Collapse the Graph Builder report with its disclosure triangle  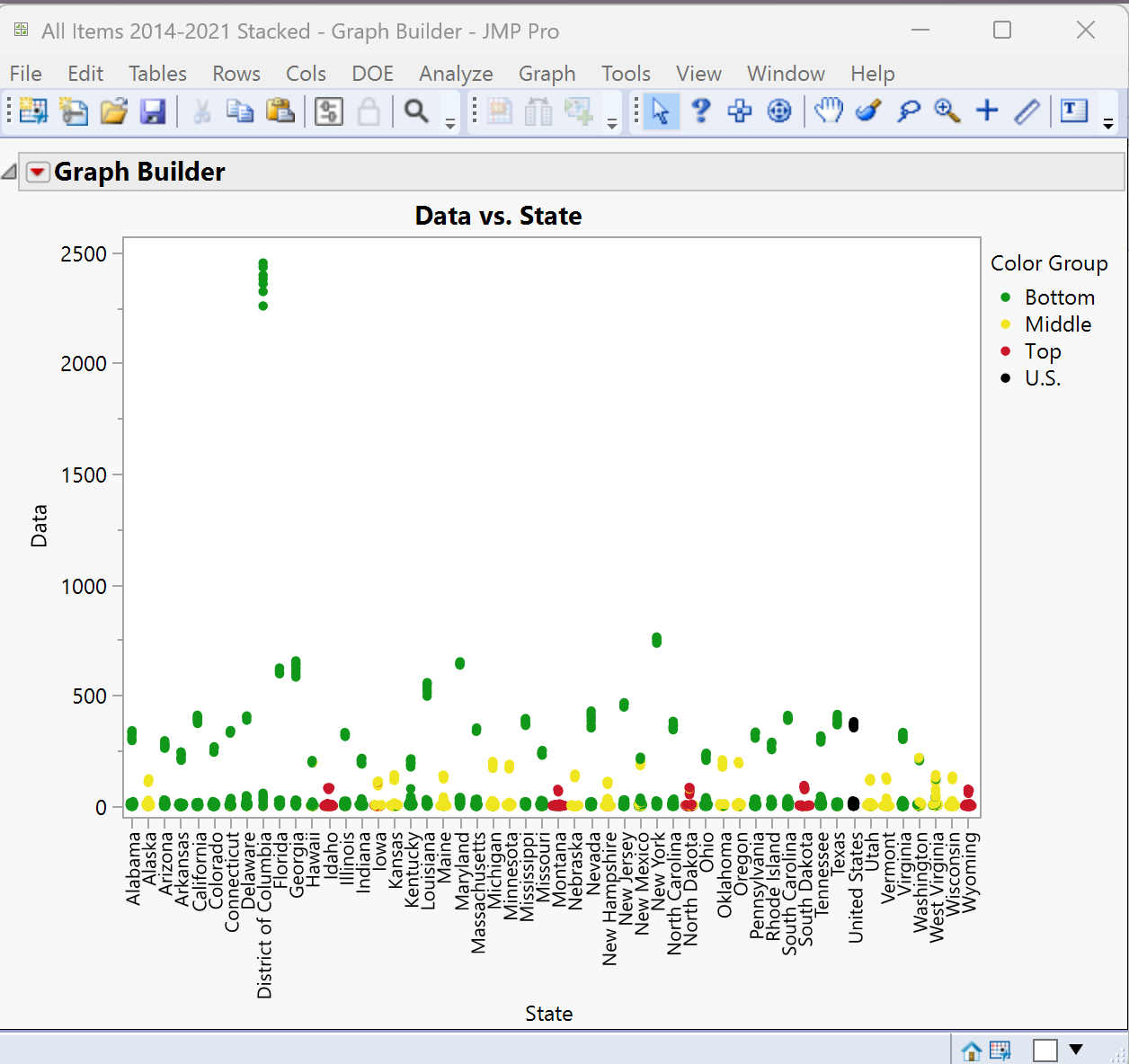[11, 170]
